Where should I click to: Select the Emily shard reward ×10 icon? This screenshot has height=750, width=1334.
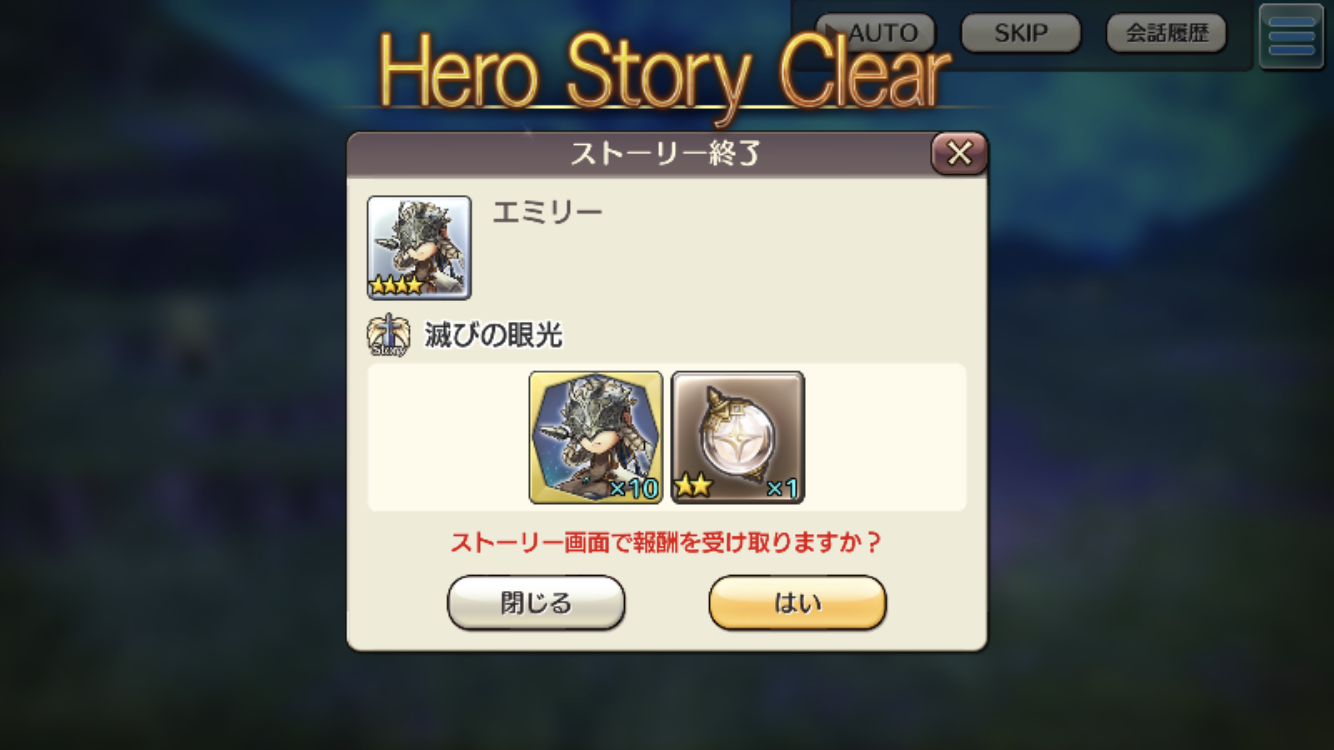596,437
